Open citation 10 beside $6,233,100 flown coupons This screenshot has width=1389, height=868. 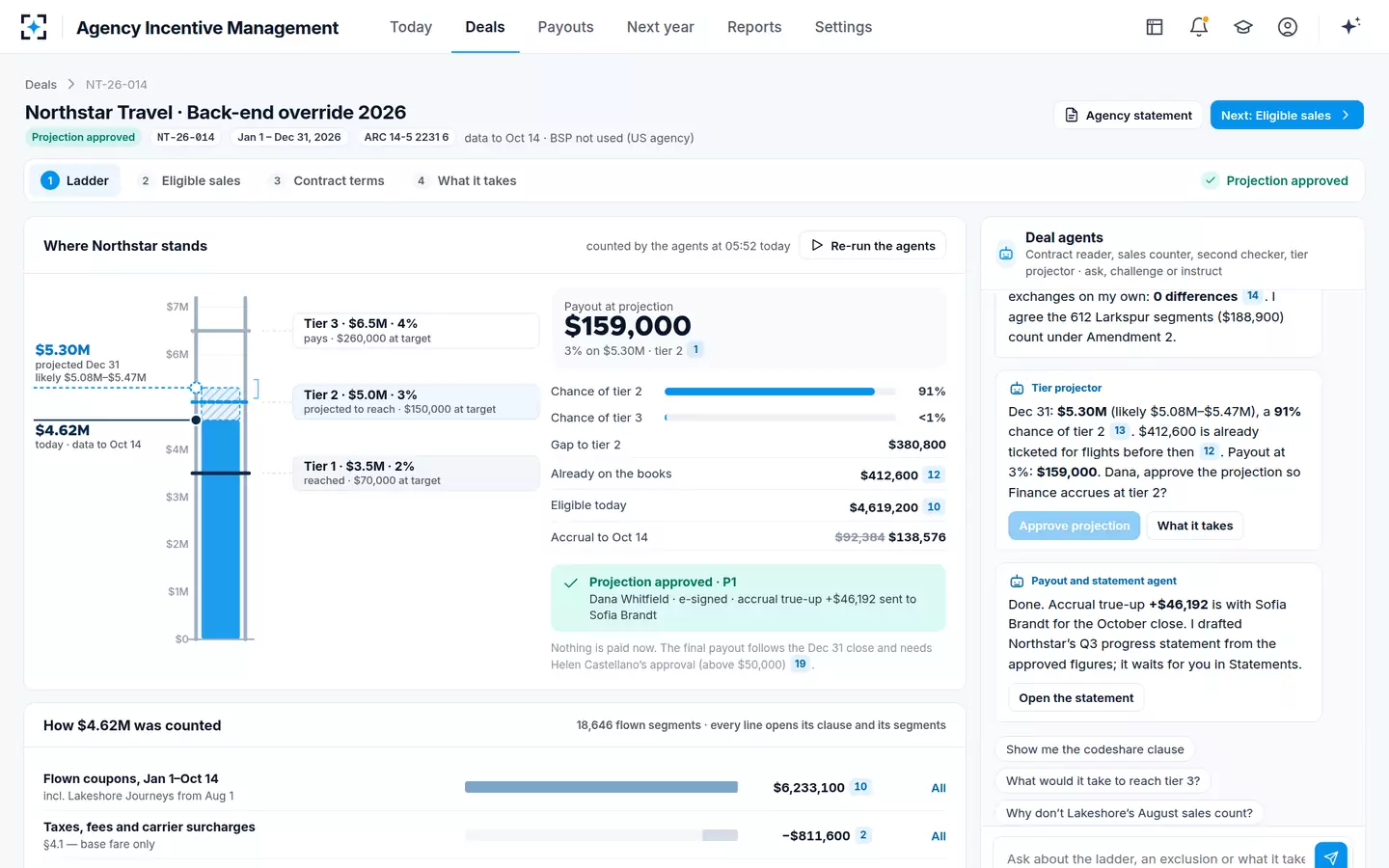(x=860, y=787)
